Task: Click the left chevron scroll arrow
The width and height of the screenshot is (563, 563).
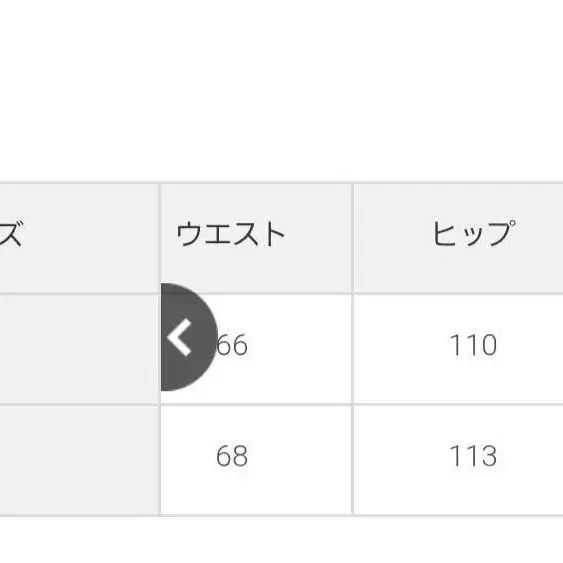Action: (x=188, y=337)
